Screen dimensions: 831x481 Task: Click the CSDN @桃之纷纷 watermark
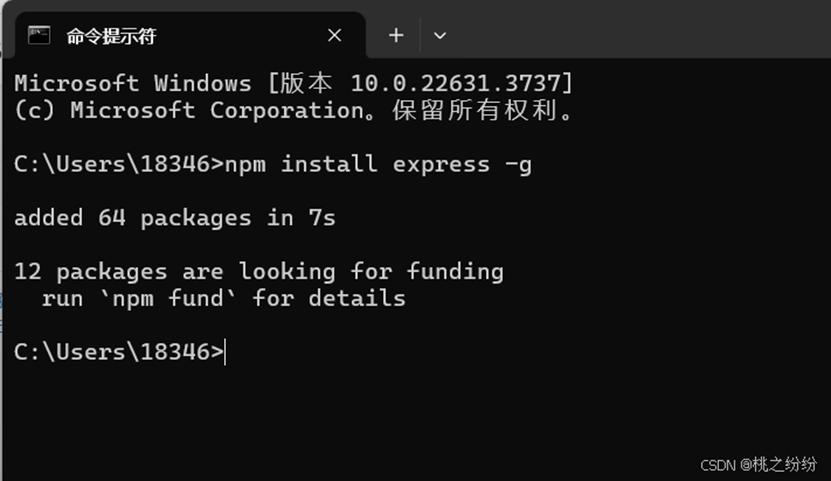click(x=758, y=465)
